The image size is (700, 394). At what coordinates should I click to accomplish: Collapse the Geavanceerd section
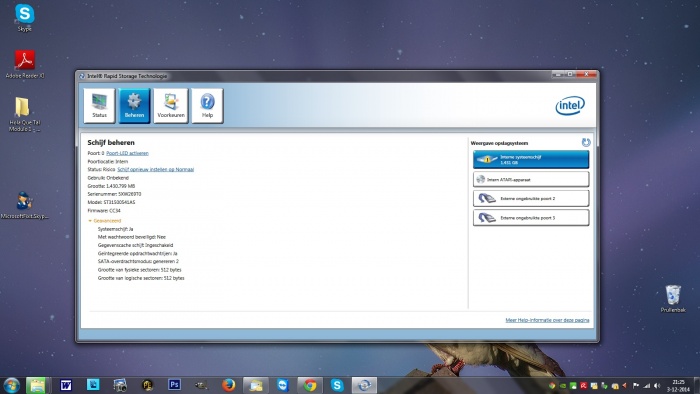click(x=105, y=221)
